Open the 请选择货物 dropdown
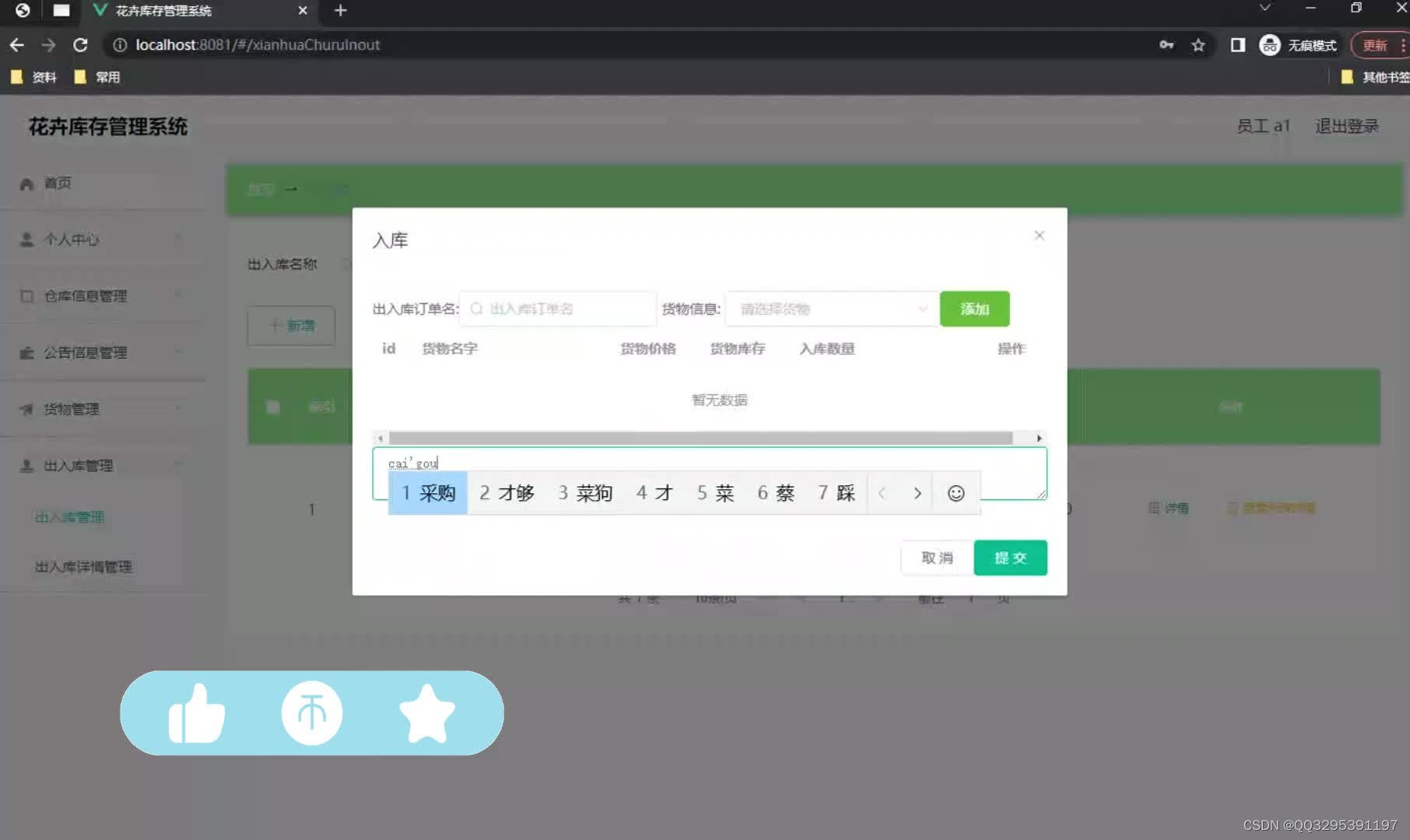Image resolution: width=1410 pixels, height=840 pixels. [x=831, y=309]
